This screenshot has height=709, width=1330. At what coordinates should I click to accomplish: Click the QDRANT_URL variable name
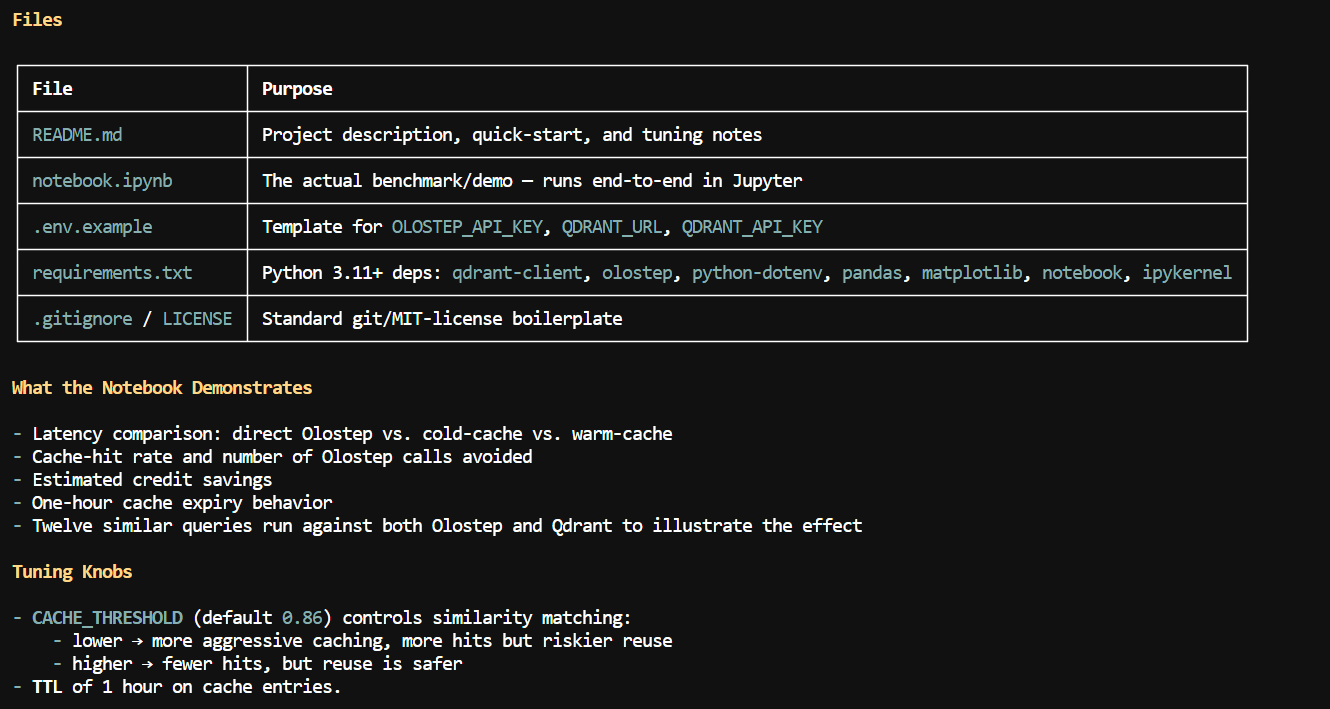[x=612, y=227]
